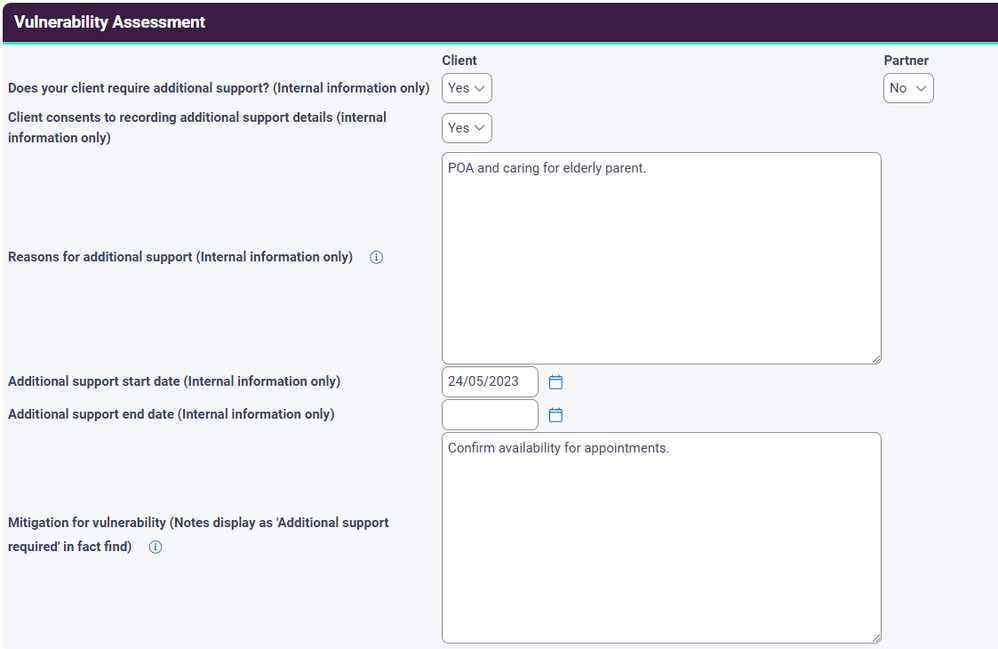Click the 'Additional support start date' label
Screen dimensions: 998x649
tap(174, 381)
